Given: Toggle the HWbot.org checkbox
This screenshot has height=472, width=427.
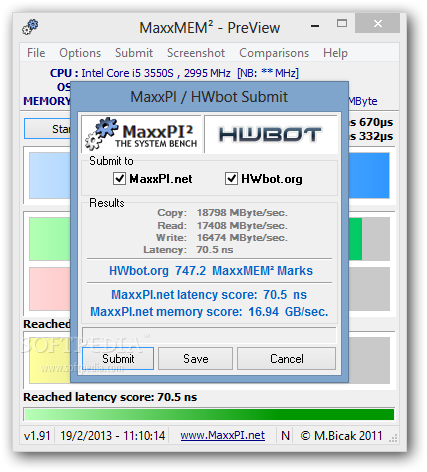Looking at the screenshot, I should click(231, 179).
